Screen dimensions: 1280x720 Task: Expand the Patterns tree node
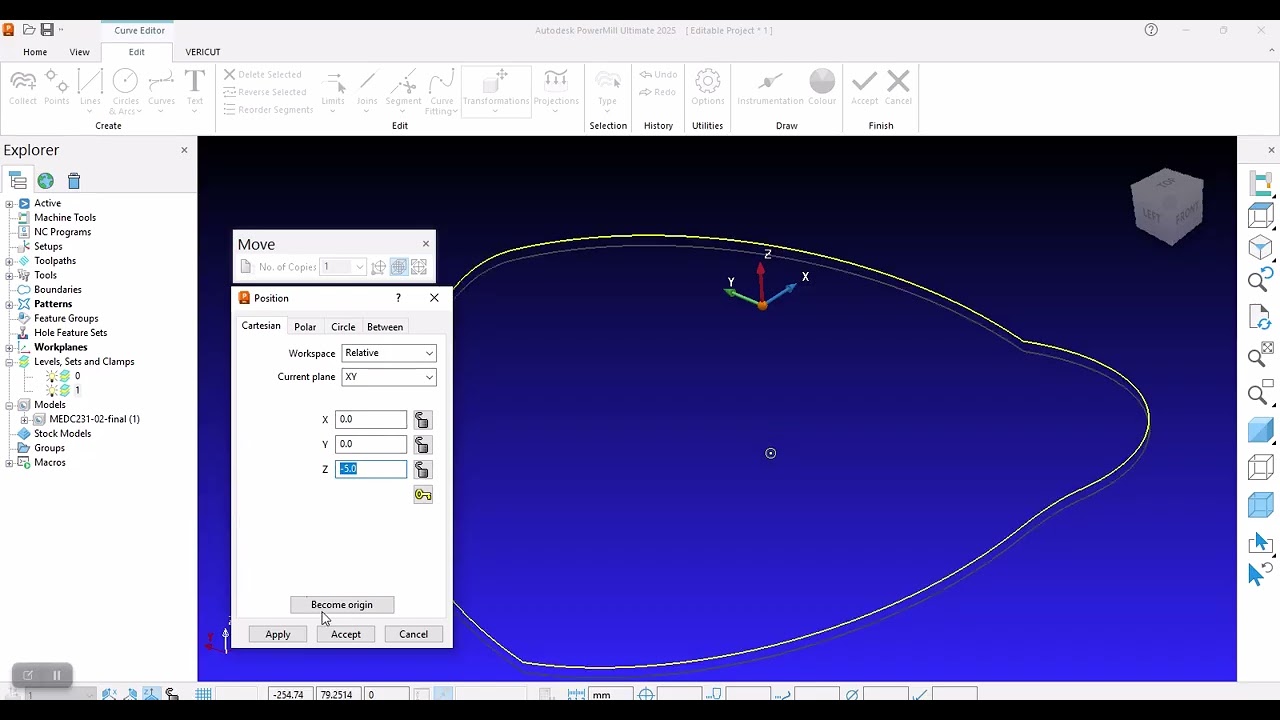tap(10, 304)
